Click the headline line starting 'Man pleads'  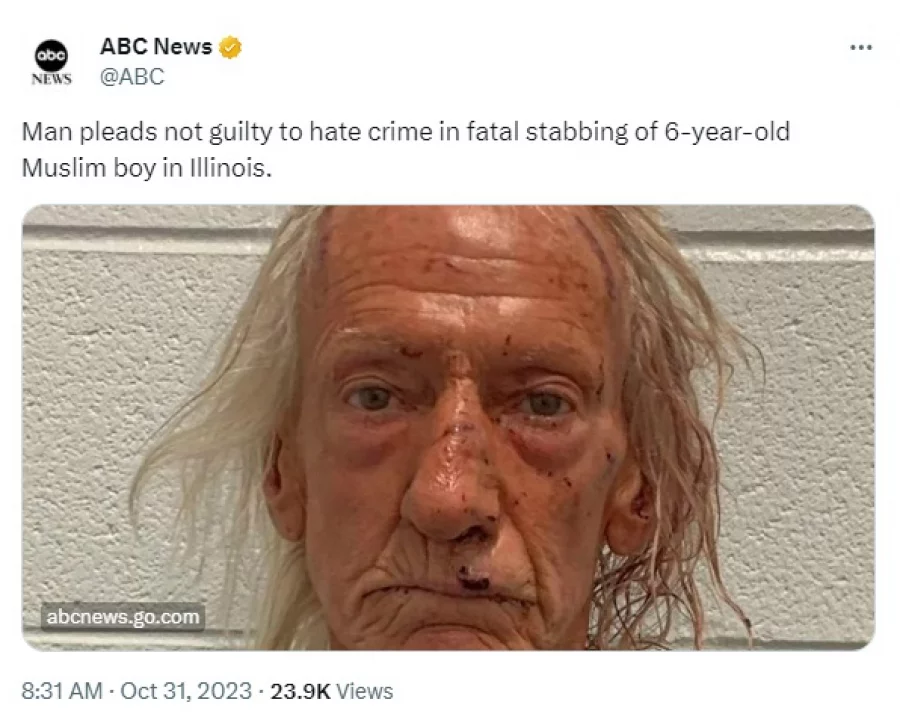point(406,132)
